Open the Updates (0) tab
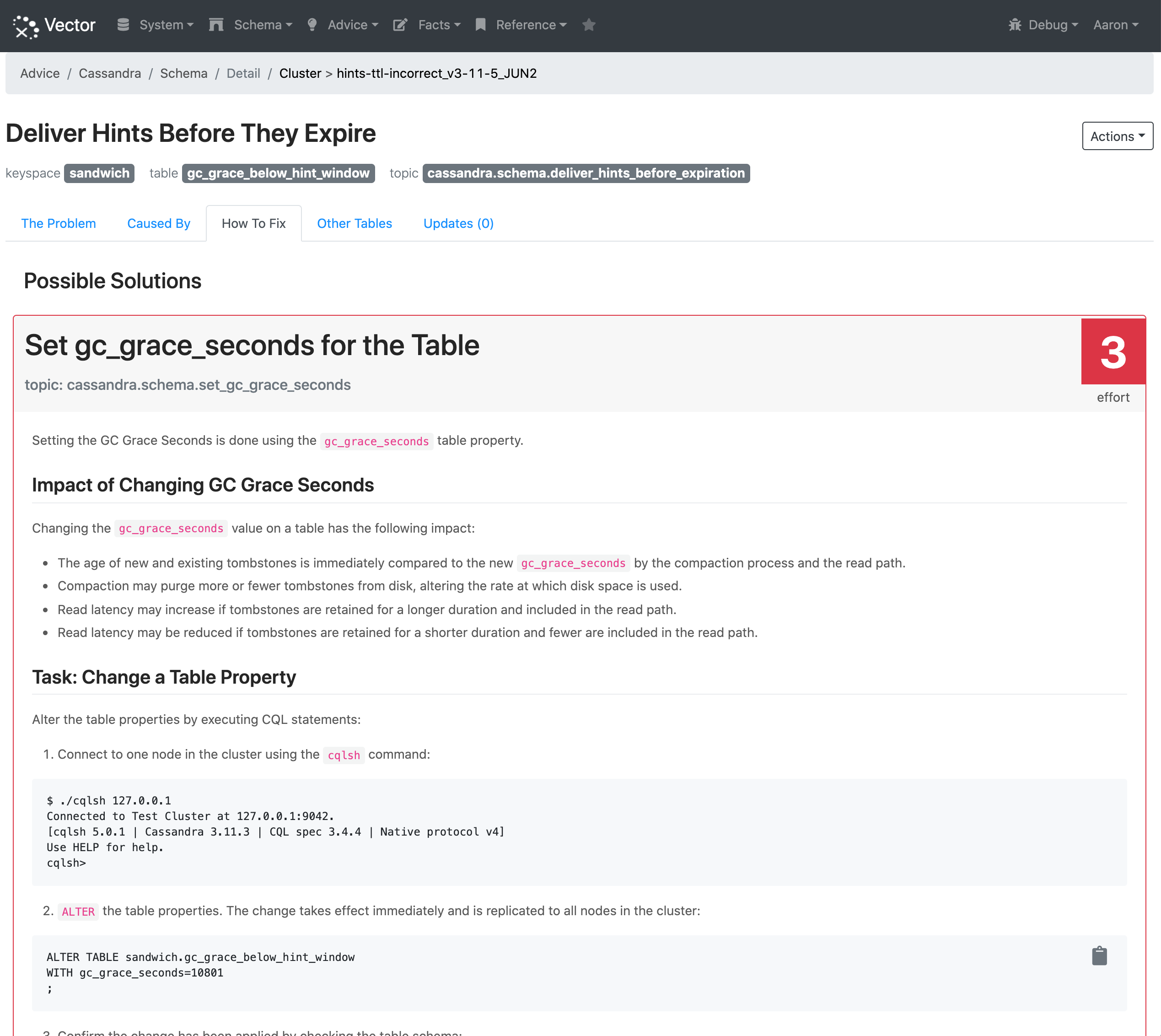 pyautogui.click(x=458, y=223)
